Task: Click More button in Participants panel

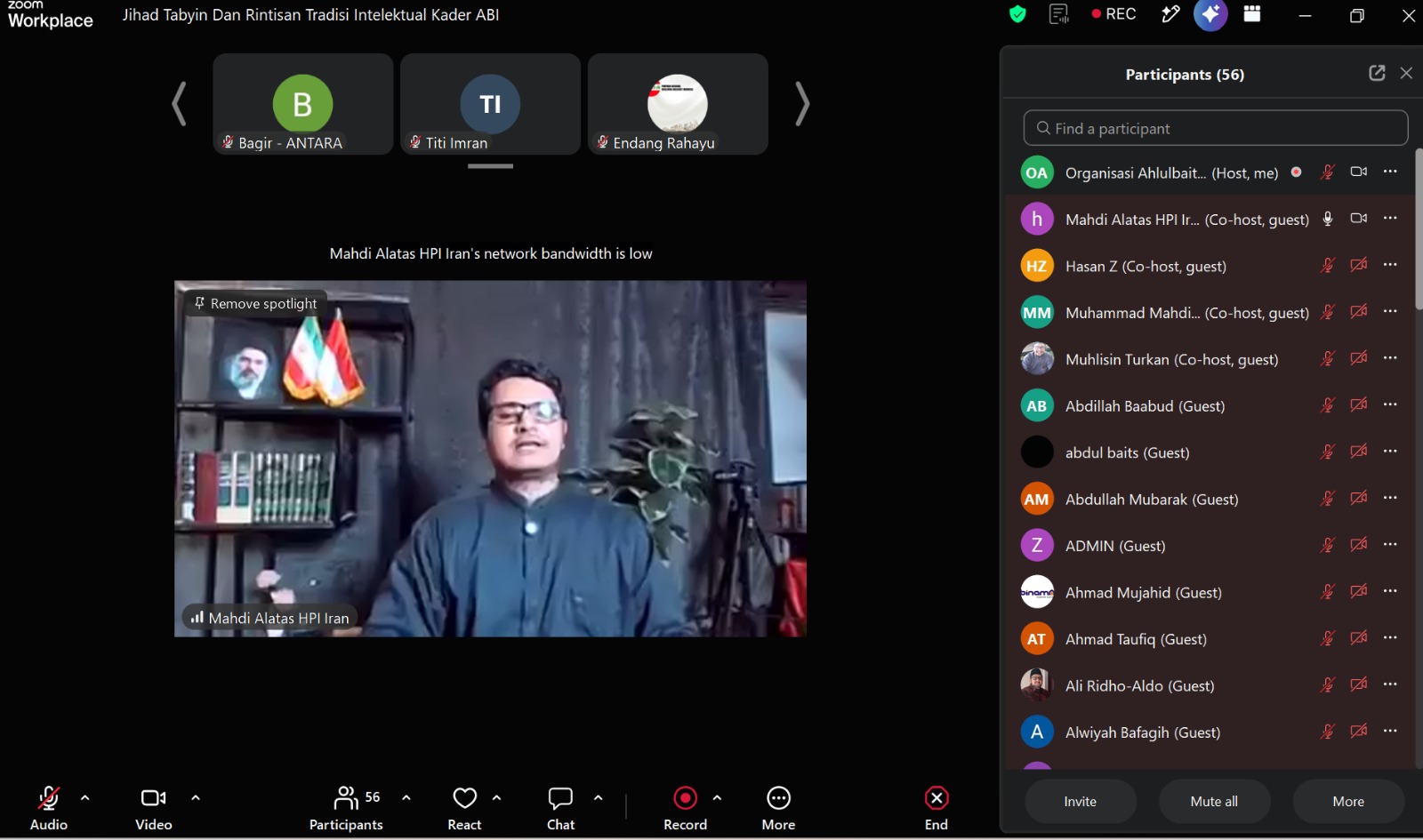Action: [1348, 801]
